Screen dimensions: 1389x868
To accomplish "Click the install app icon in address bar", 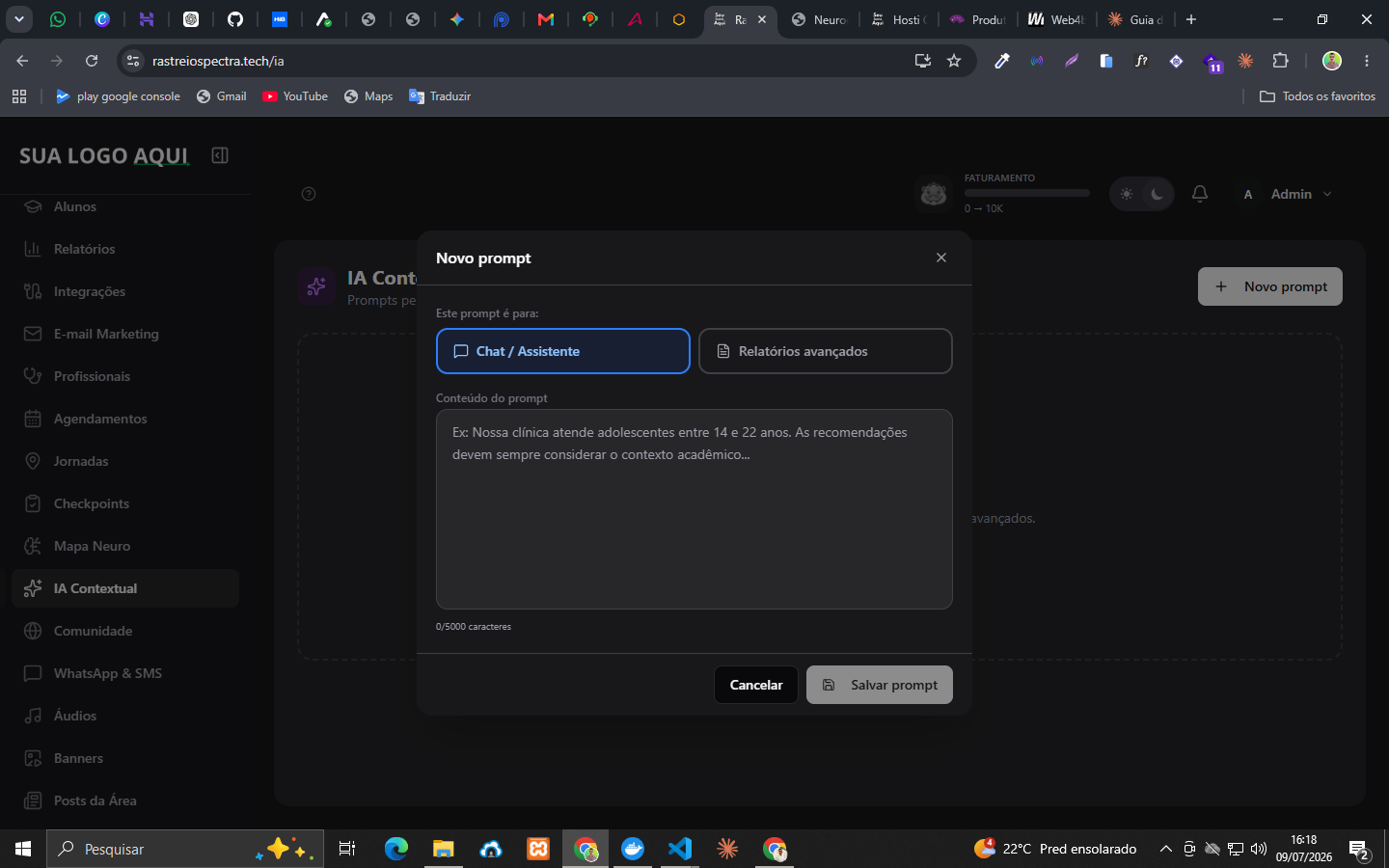I will coord(923,61).
